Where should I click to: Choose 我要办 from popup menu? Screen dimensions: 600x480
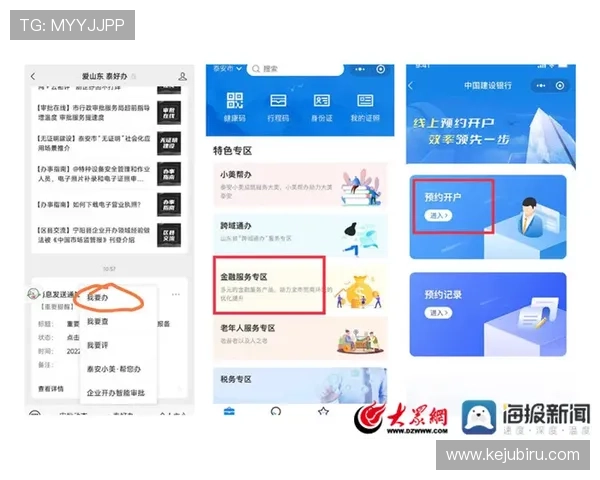[x=98, y=297]
